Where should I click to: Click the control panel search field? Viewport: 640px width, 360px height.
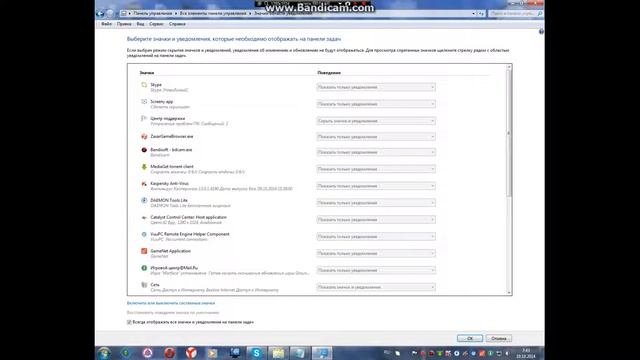click(516, 13)
